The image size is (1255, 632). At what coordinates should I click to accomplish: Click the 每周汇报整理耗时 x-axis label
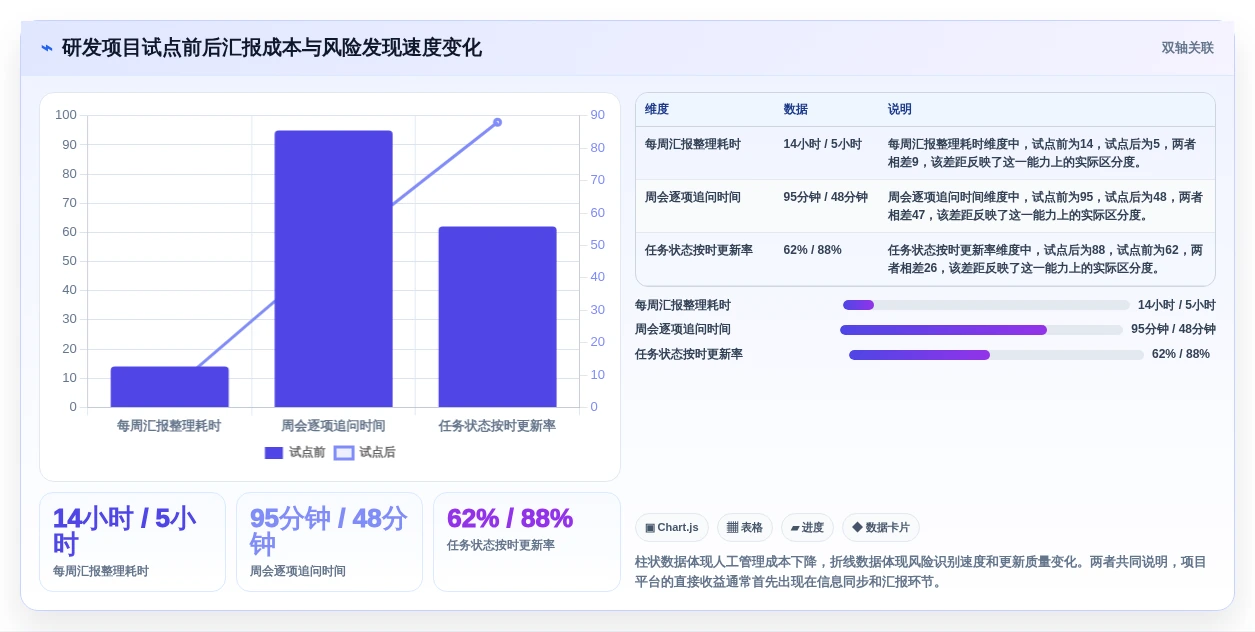click(169, 426)
